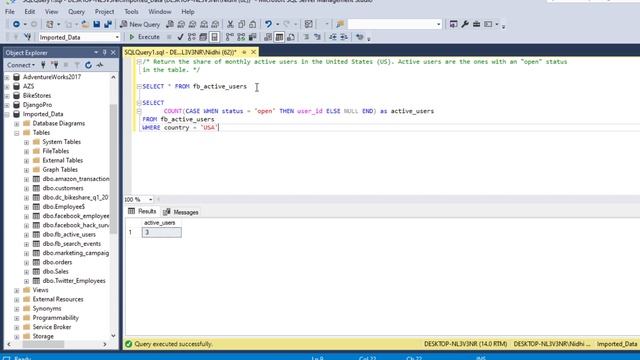This screenshot has height=360, width=640.
Task: Select the dbo.orders table
Action: click(57, 262)
